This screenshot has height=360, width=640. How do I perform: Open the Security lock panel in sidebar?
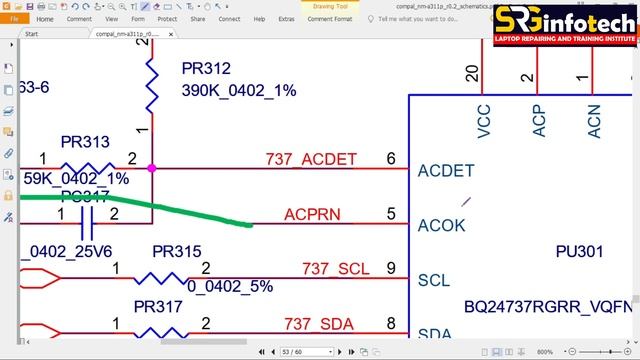tap(8, 196)
